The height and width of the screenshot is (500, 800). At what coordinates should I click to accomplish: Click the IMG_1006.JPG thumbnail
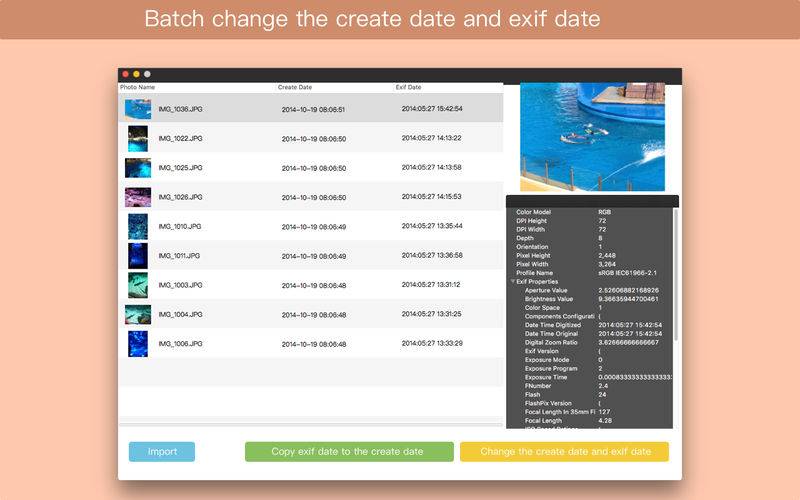[x=138, y=344]
